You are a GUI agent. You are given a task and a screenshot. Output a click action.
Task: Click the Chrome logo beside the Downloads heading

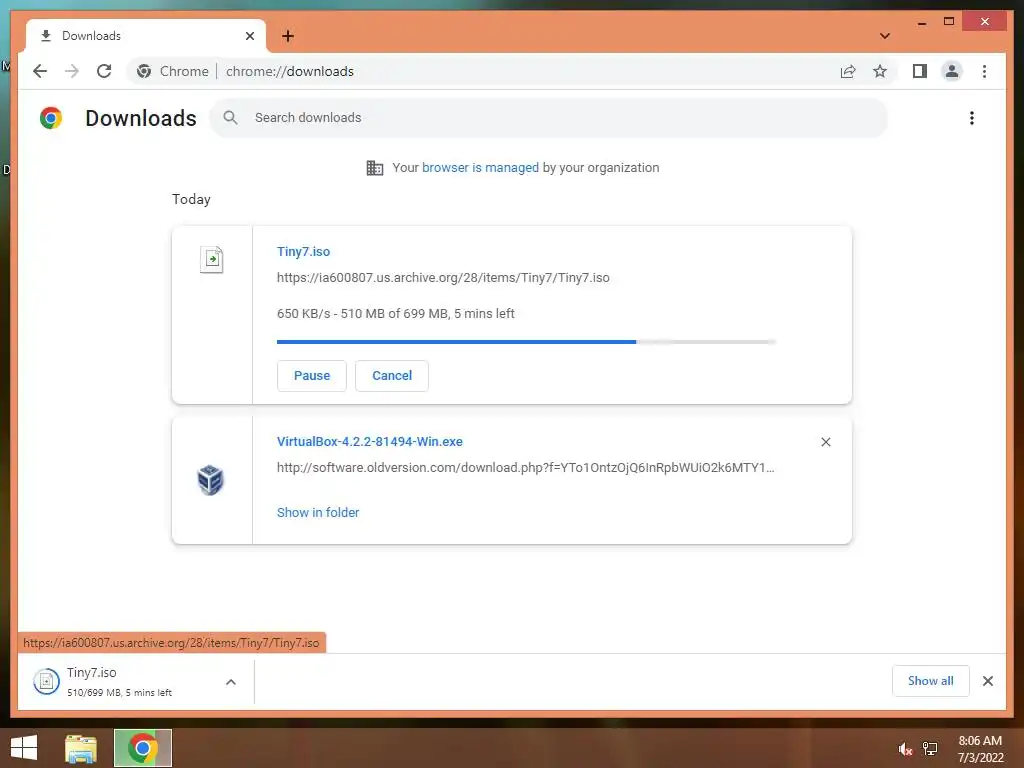pyautogui.click(x=51, y=118)
